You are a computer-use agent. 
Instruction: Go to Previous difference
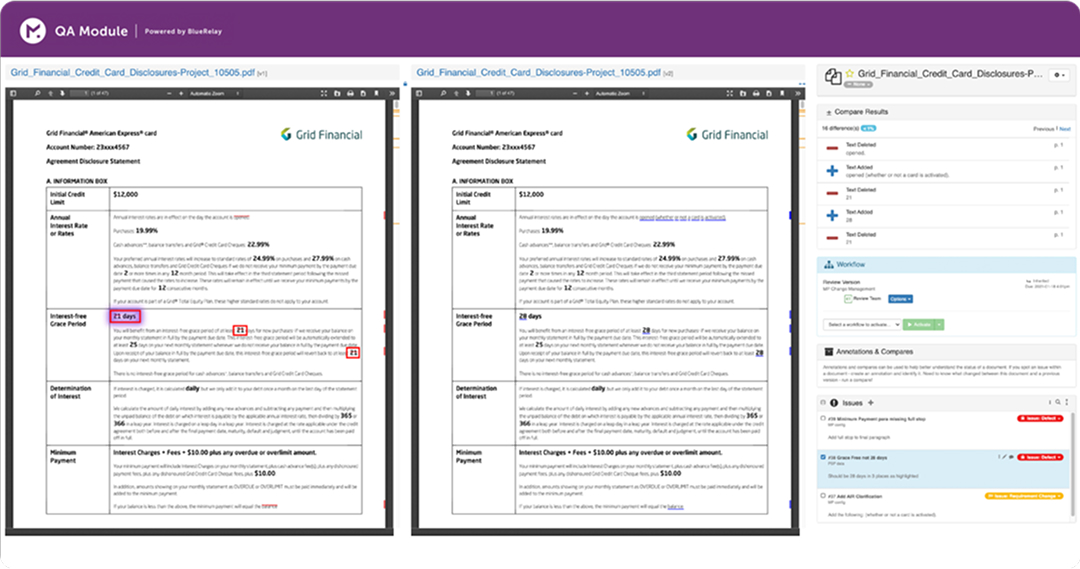(1043, 129)
